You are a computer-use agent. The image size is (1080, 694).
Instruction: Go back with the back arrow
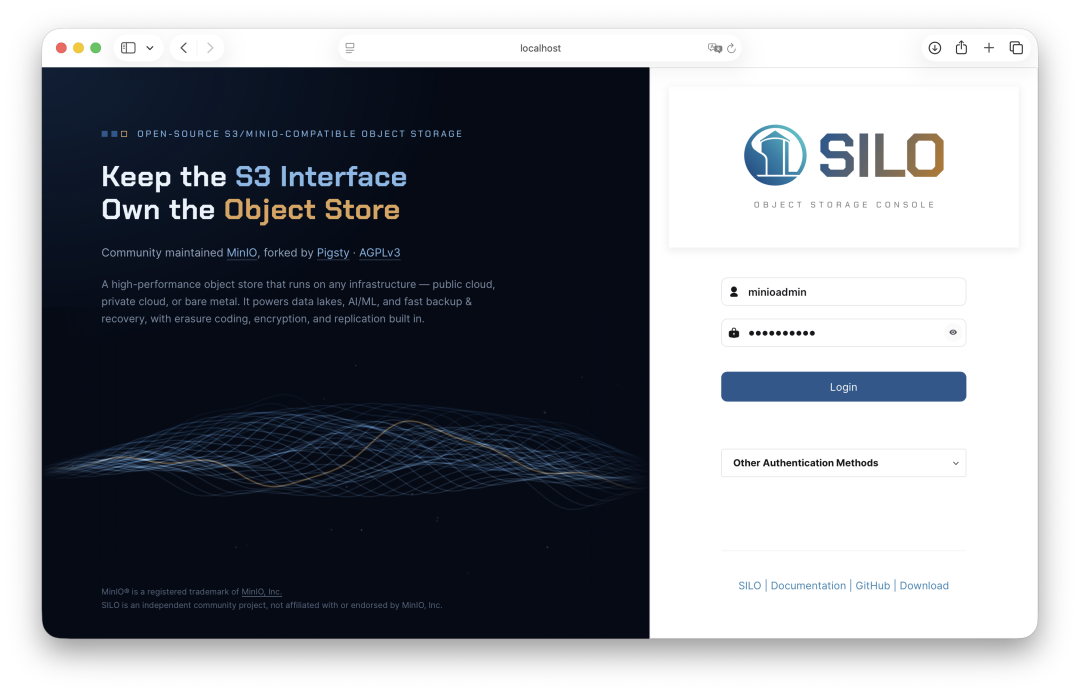(x=184, y=48)
